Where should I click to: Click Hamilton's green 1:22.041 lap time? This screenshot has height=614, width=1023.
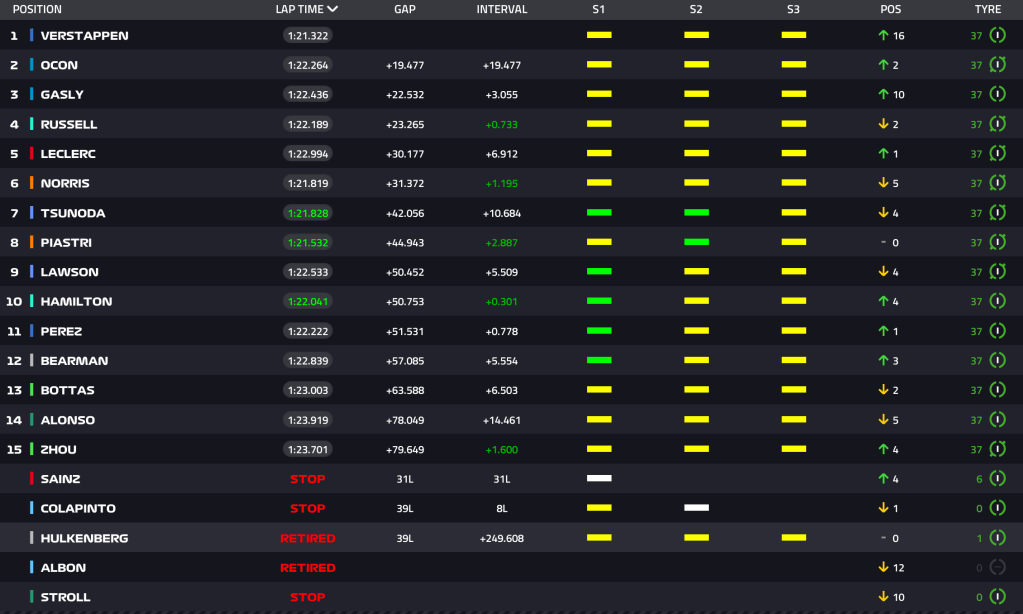308,301
